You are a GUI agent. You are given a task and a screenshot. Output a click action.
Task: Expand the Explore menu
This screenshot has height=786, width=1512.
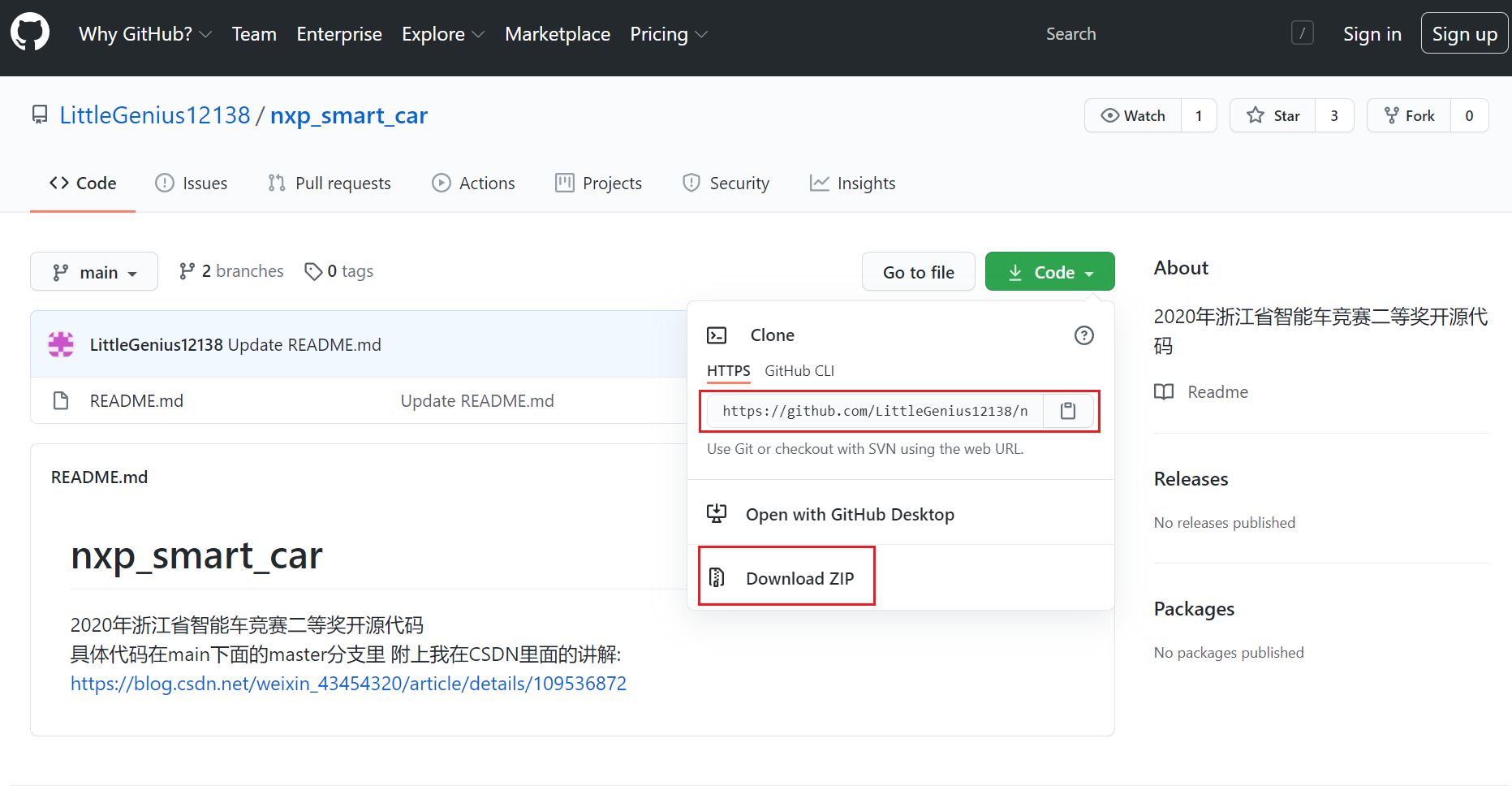point(443,34)
